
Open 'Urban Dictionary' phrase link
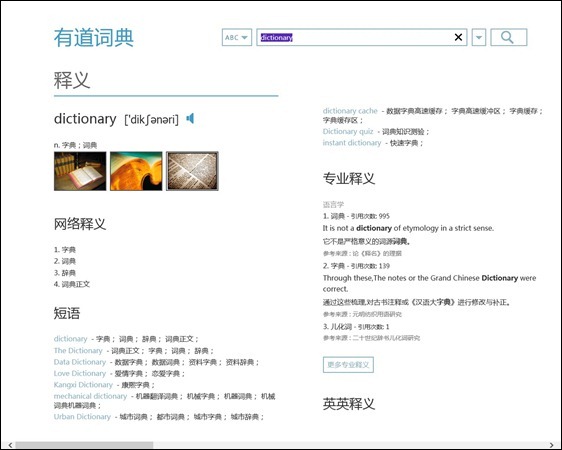(82, 417)
